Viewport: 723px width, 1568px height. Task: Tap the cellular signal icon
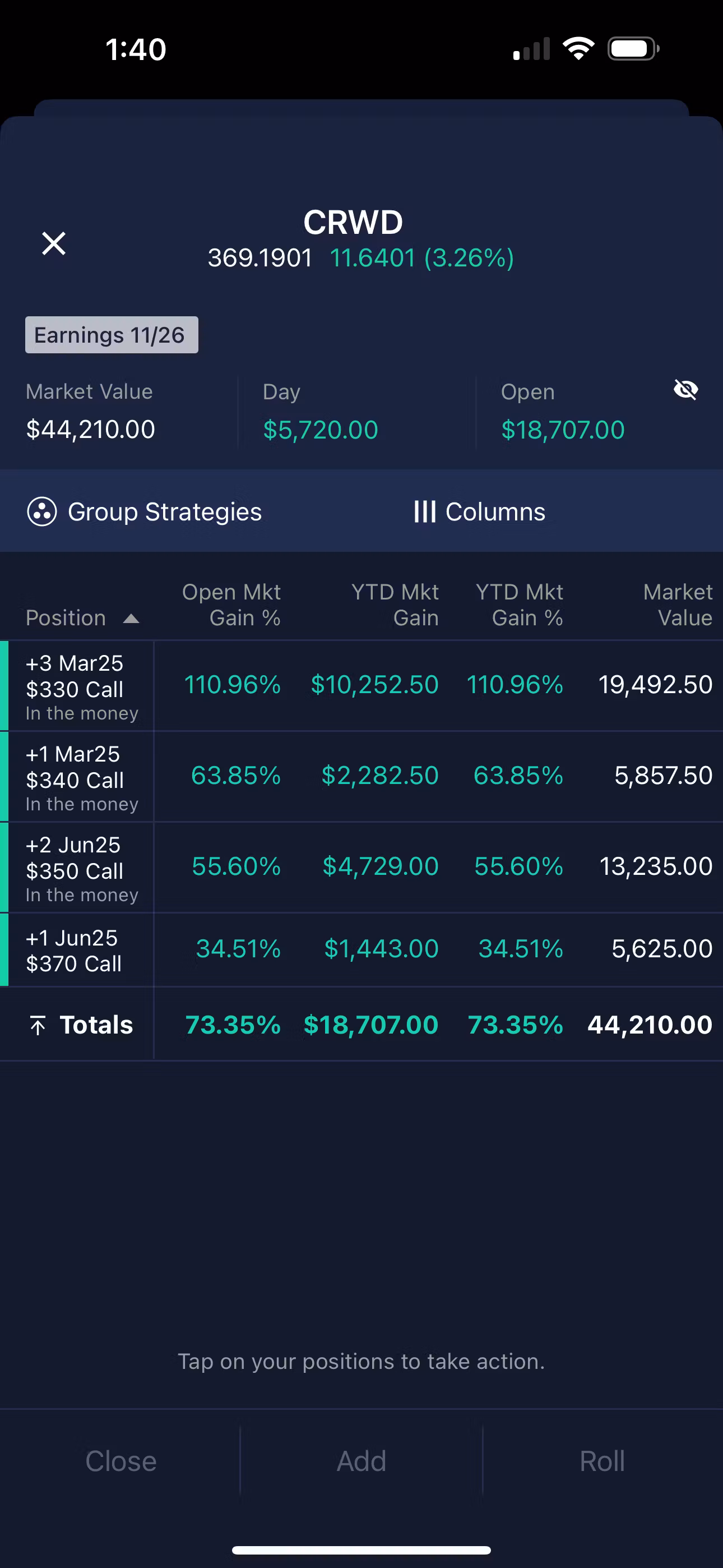click(x=531, y=49)
